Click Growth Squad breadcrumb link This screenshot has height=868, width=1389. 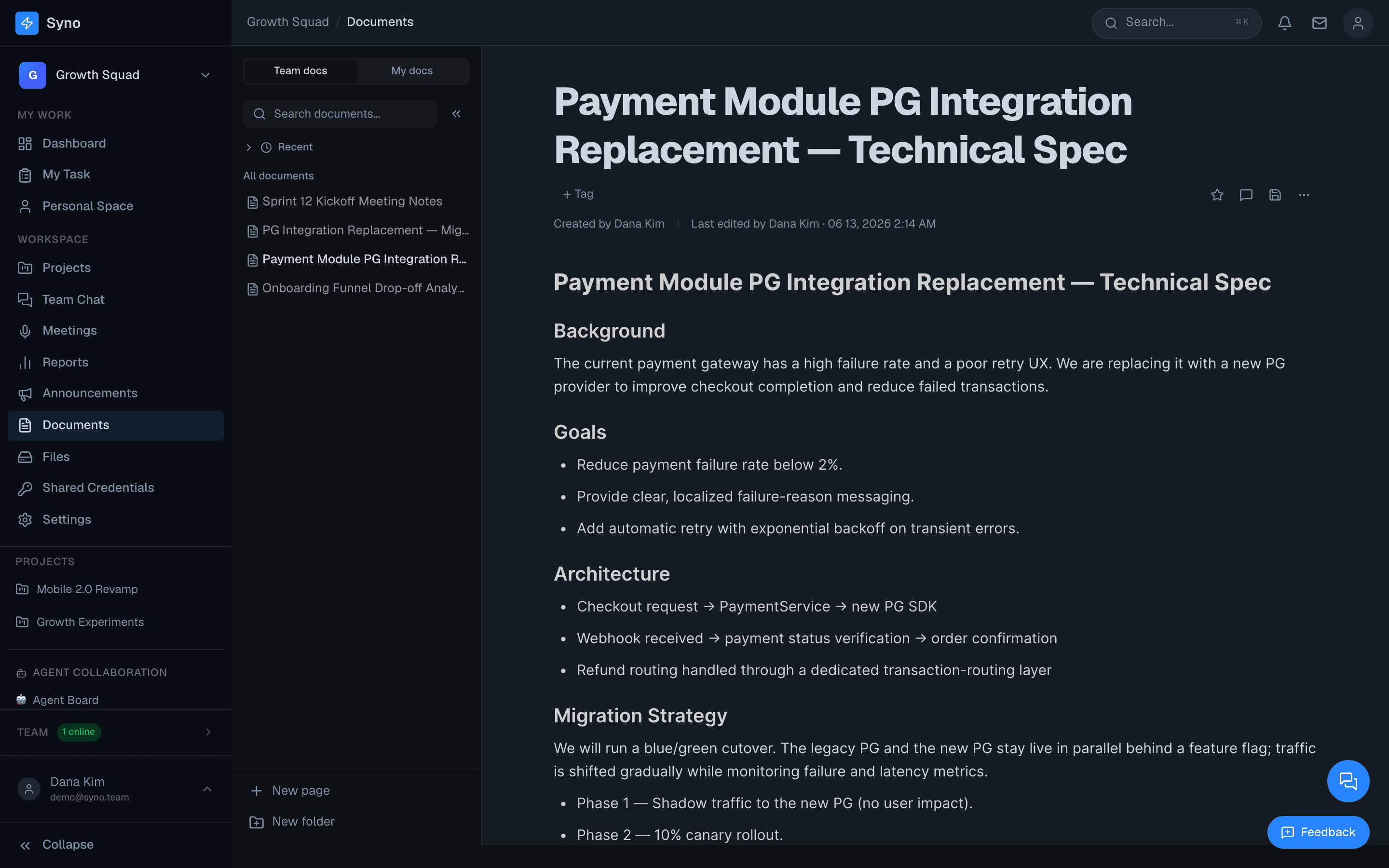287,22
